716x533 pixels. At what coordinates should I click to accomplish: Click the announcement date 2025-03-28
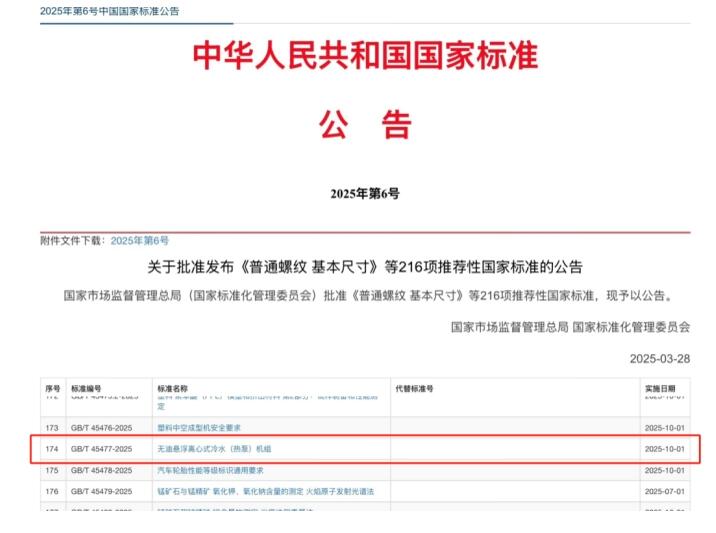[x=660, y=359]
